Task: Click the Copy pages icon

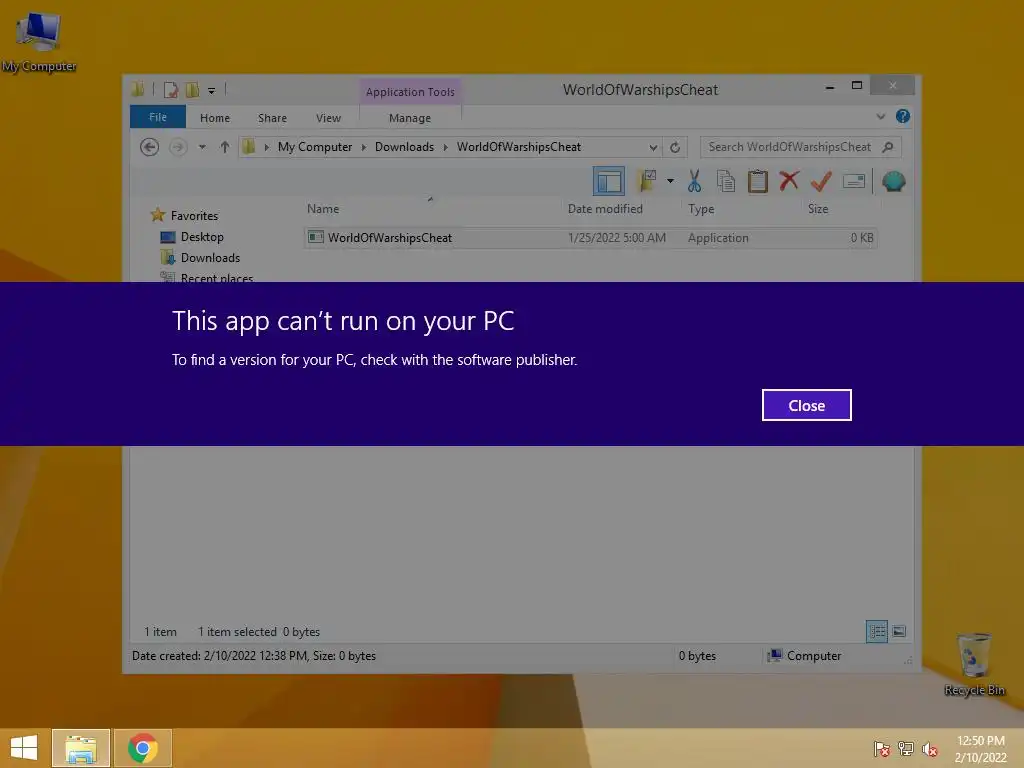Action: click(726, 181)
